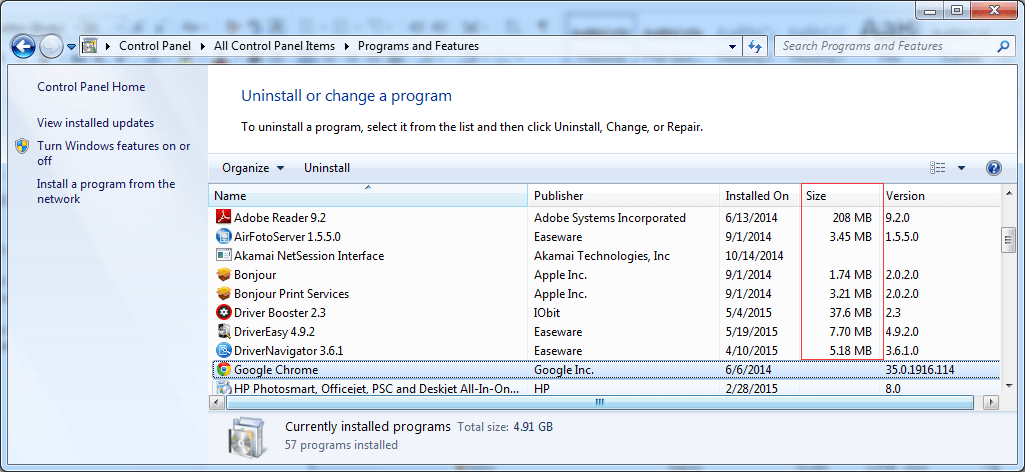Viewport: 1025px width, 472px height.
Task: Open the Organize dropdown menu
Action: pyautogui.click(x=253, y=168)
